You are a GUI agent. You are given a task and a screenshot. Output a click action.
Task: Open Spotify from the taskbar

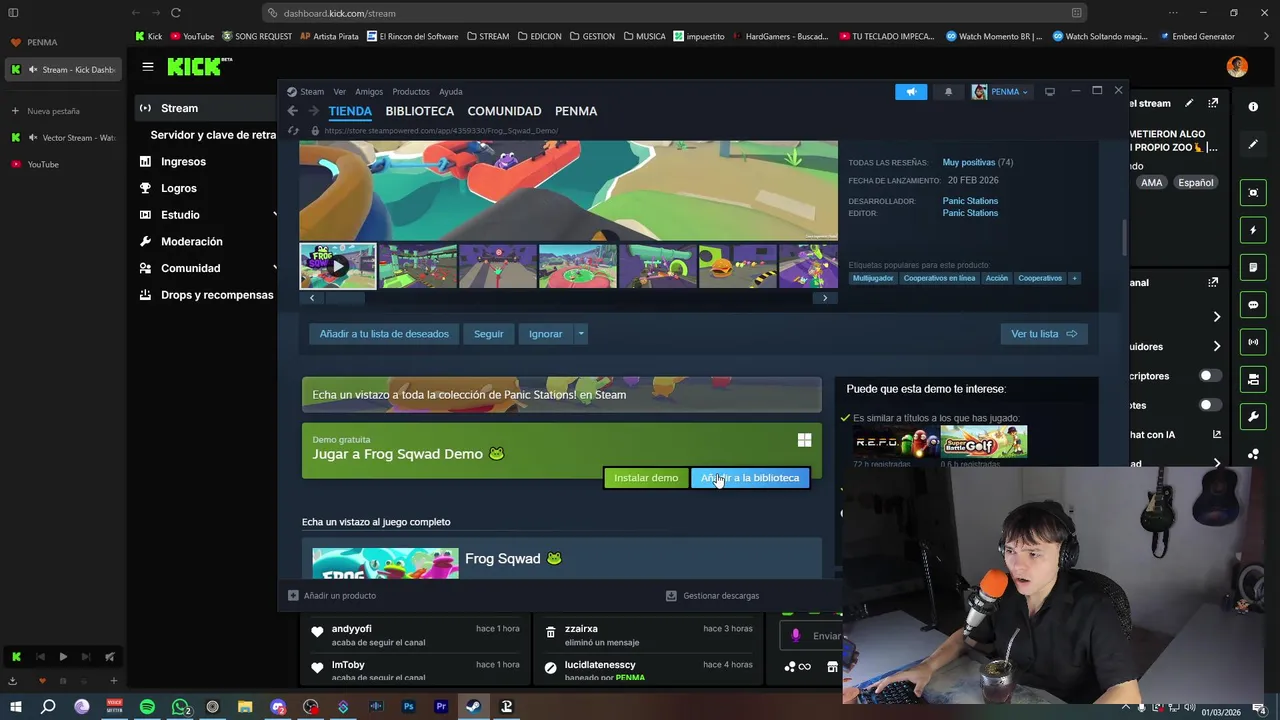[147, 707]
